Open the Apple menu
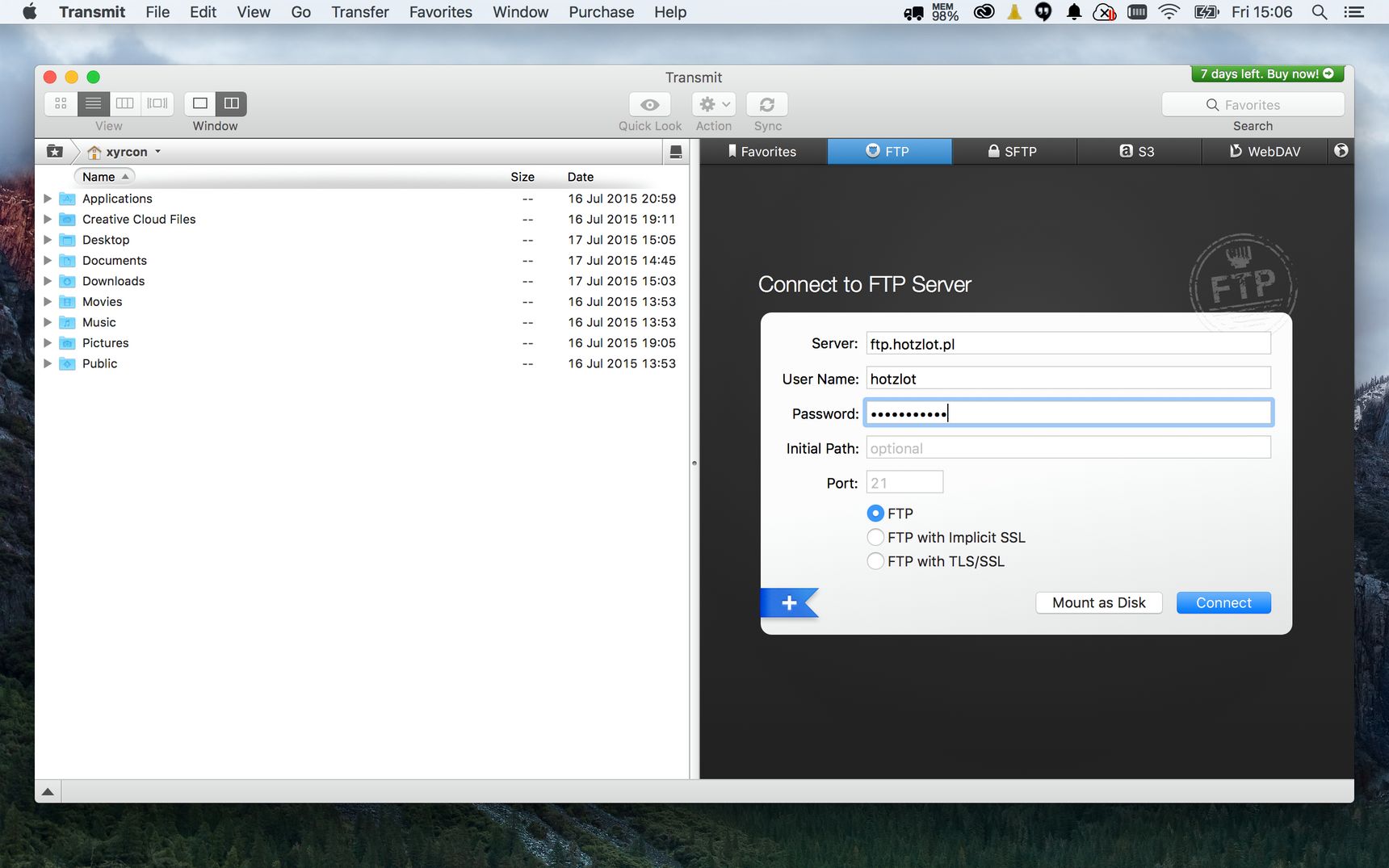1389x868 pixels. click(30, 12)
